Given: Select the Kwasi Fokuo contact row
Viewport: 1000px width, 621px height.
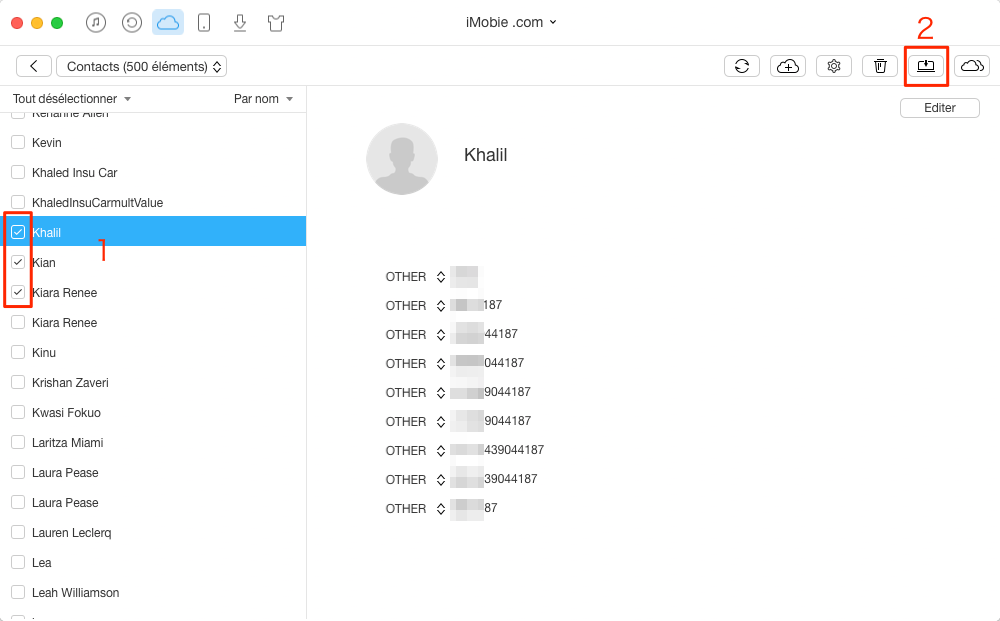Looking at the screenshot, I should [x=153, y=412].
